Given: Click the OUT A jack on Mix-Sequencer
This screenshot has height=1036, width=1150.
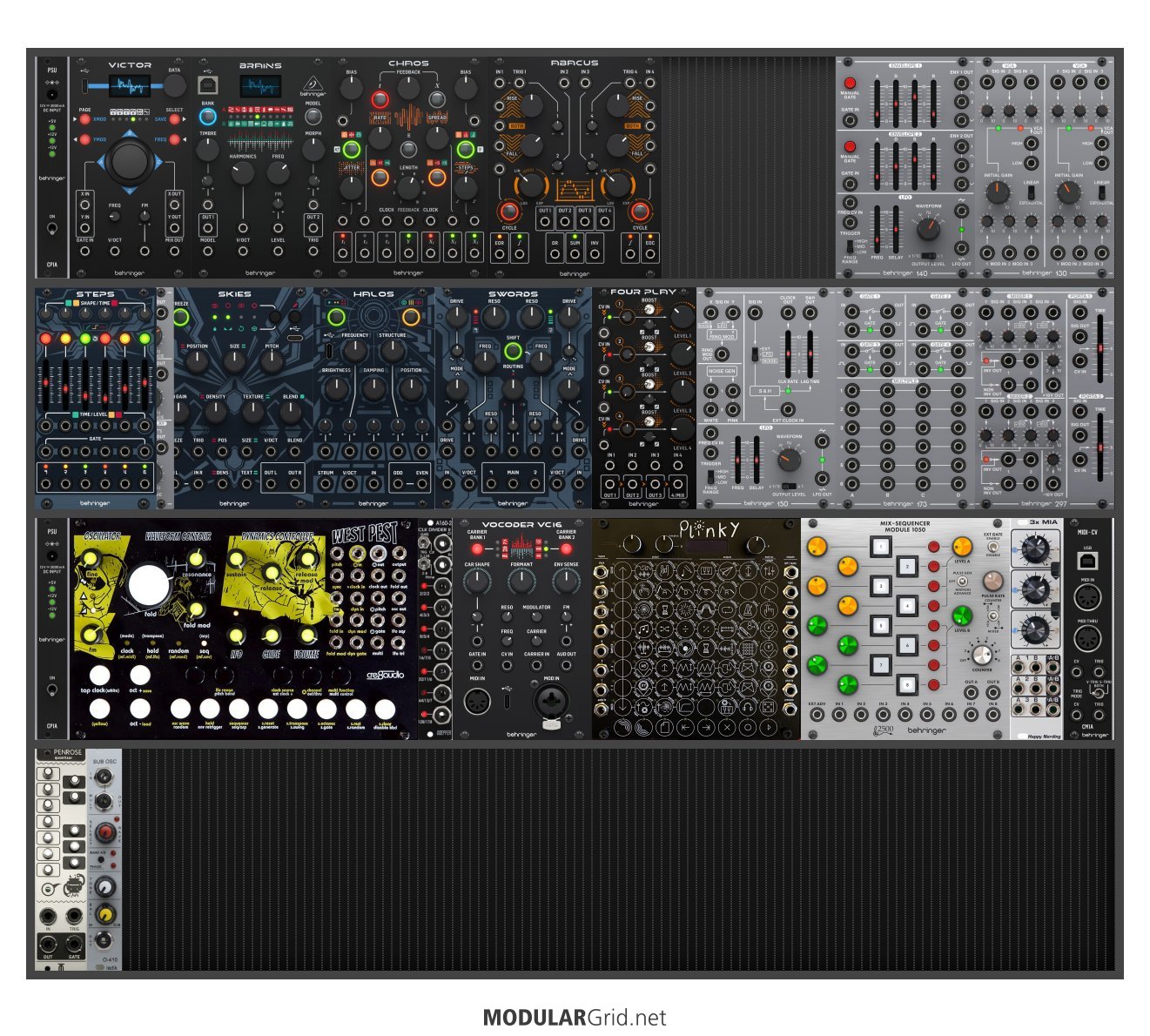Looking at the screenshot, I should click(971, 692).
